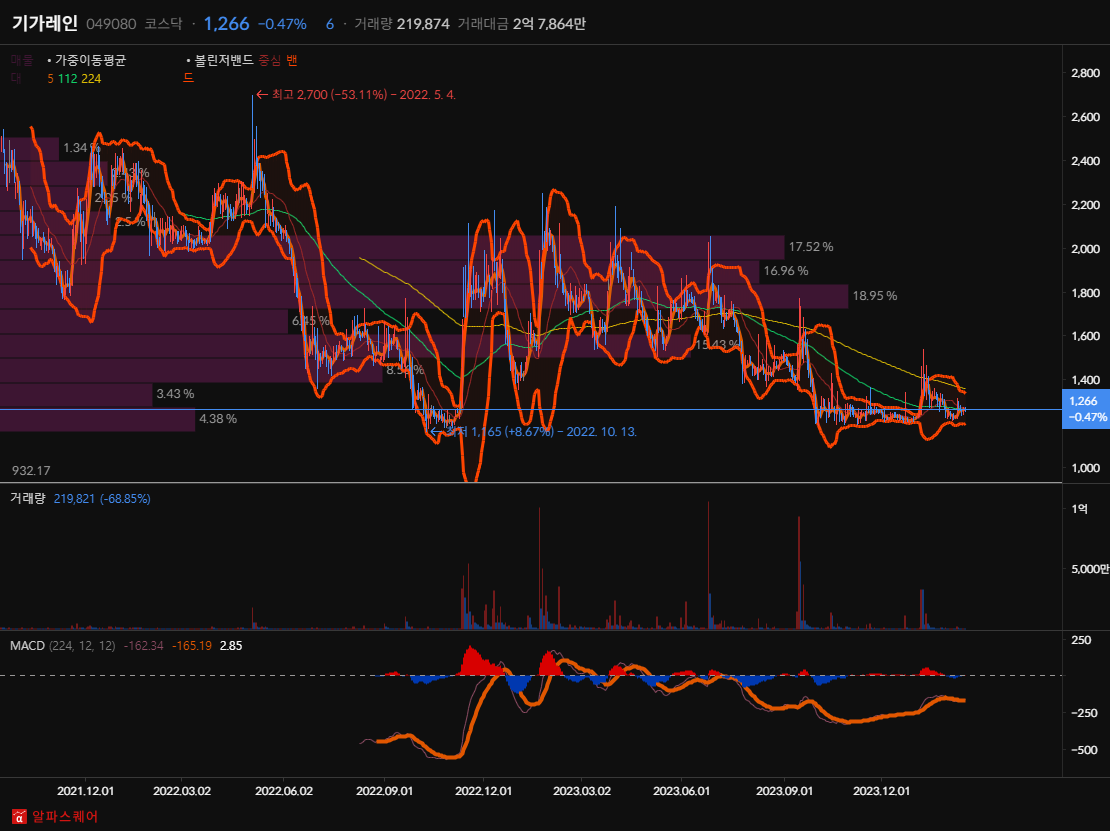This screenshot has height=831, width=1110.
Task: Toggle the 가중이동평균 indicator legend
Action: pyautogui.click(x=90, y=60)
